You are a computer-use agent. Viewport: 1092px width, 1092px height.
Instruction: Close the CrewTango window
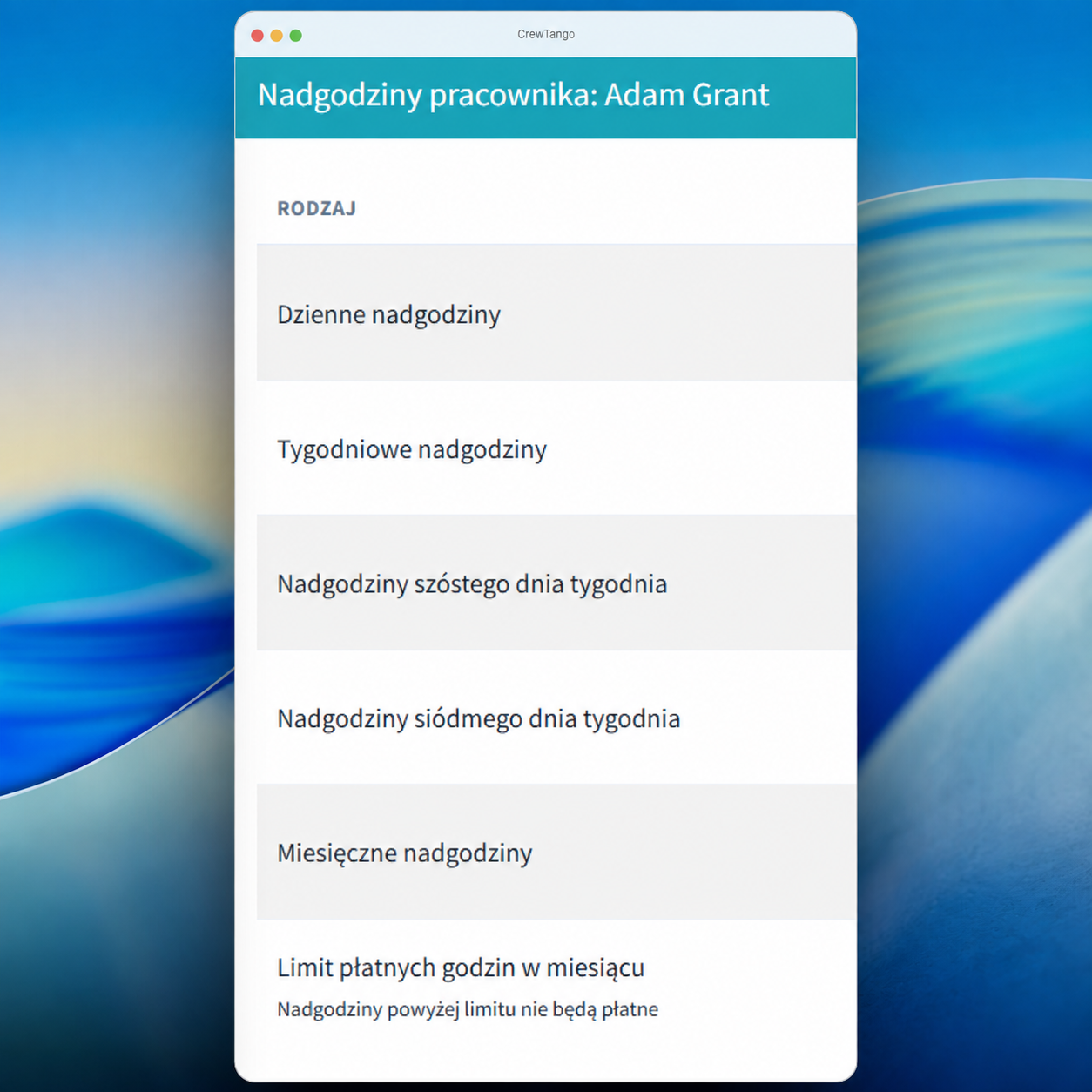(x=257, y=36)
